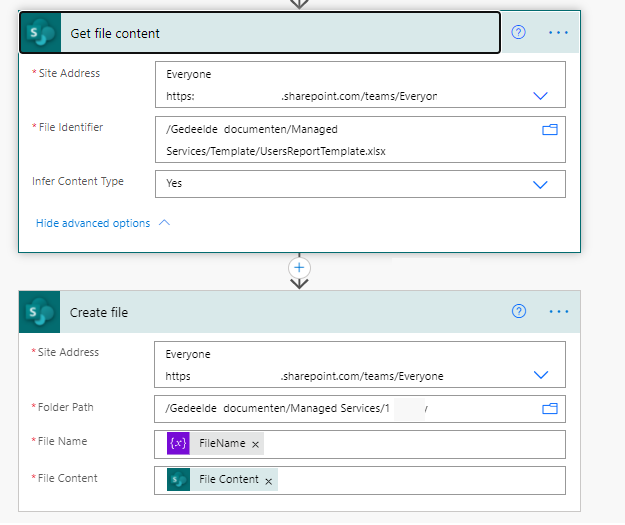Open ellipsis menu for Create file
Screen dimensions: 625x525
pyautogui.click(x=558, y=311)
